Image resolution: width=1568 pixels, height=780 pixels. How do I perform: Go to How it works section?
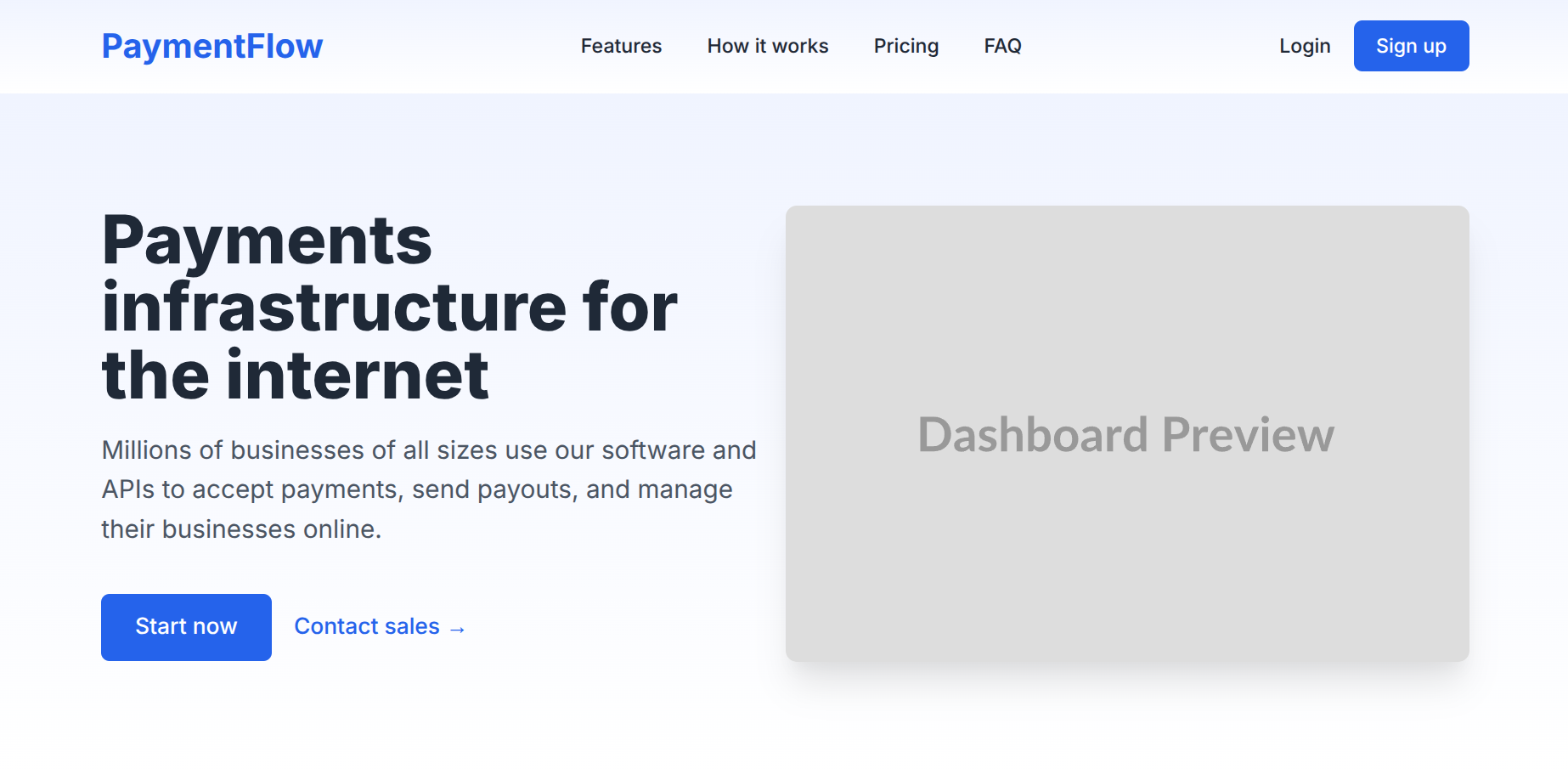tap(768, 46)
